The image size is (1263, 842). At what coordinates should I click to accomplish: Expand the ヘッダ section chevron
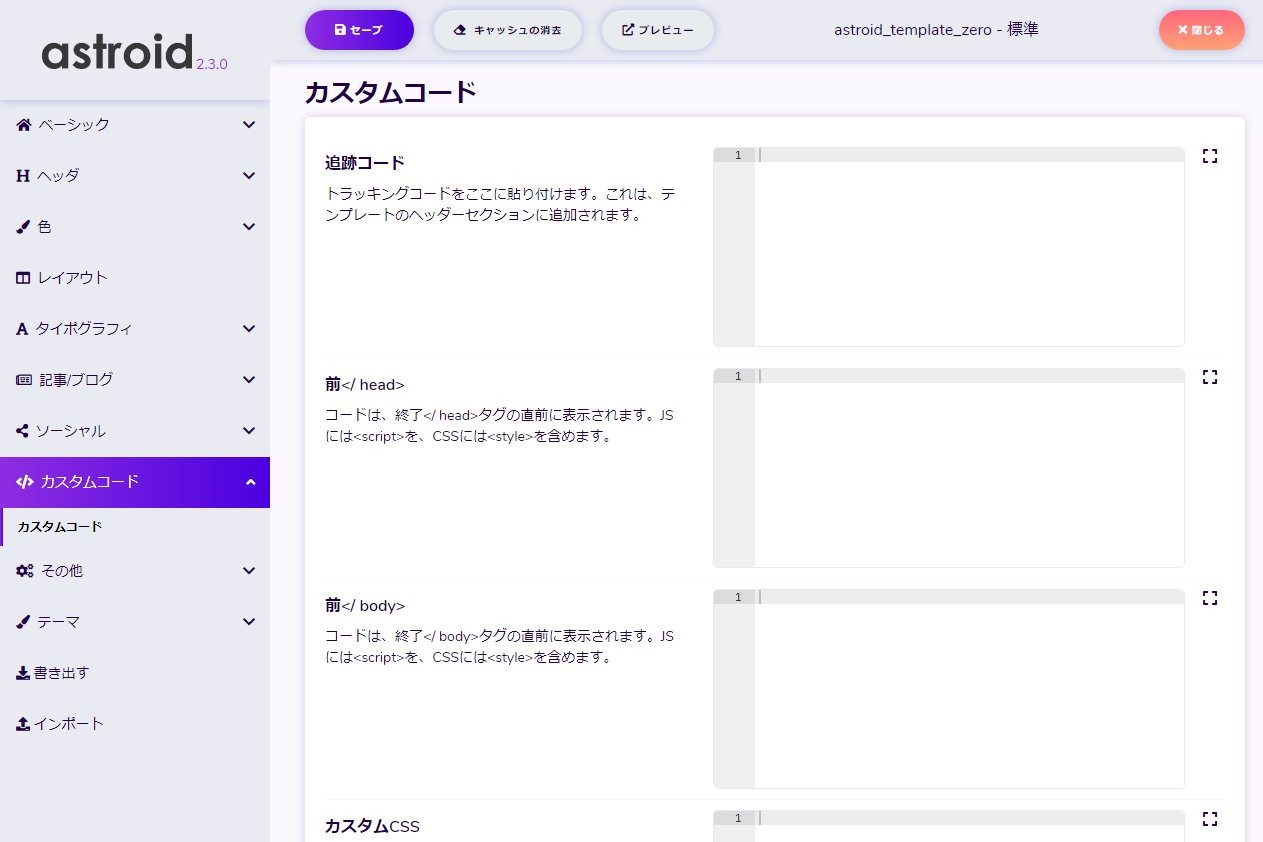point(249,176)
